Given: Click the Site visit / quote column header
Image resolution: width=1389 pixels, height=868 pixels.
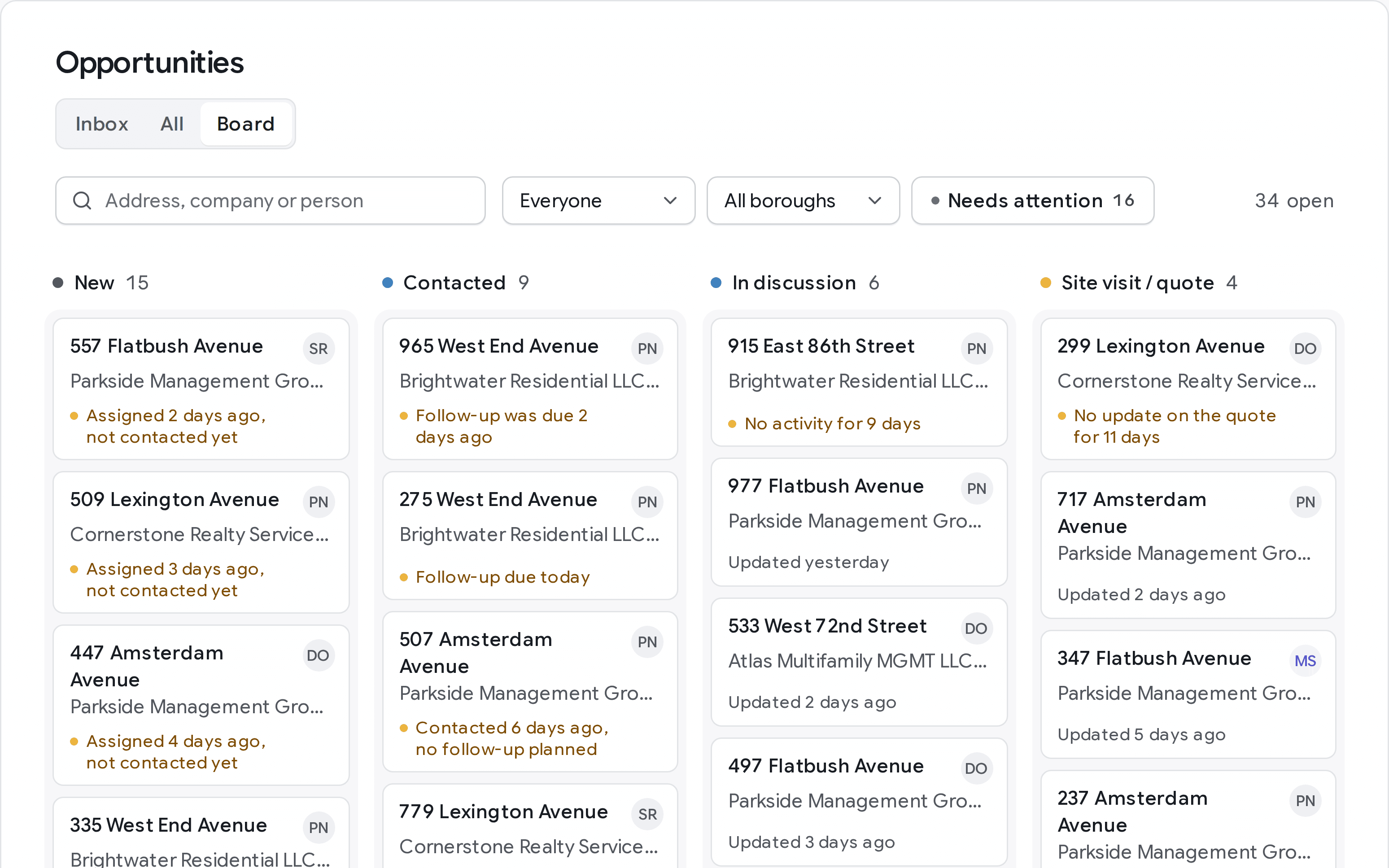Looking at the screenshot, I should [1139, 283].
